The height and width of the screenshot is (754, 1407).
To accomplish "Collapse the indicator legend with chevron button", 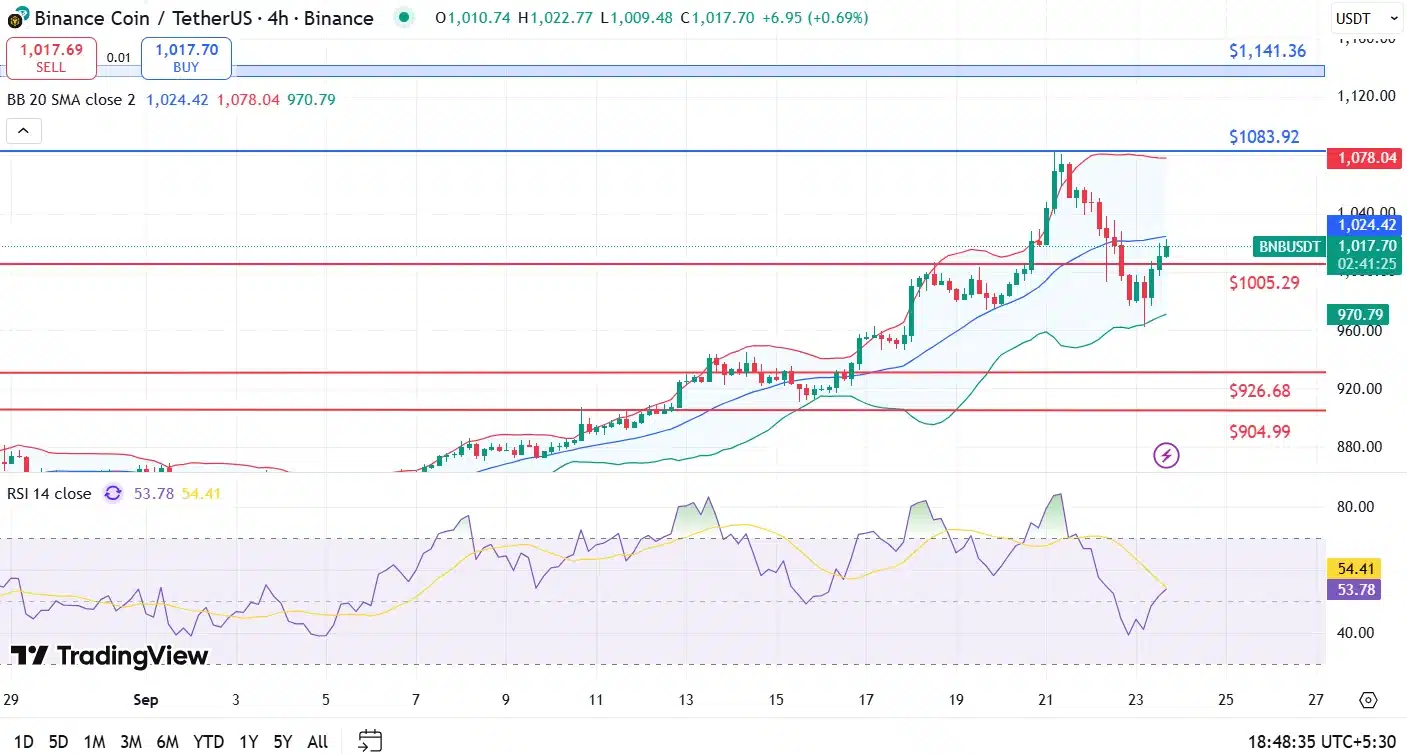I will (24, 130).
